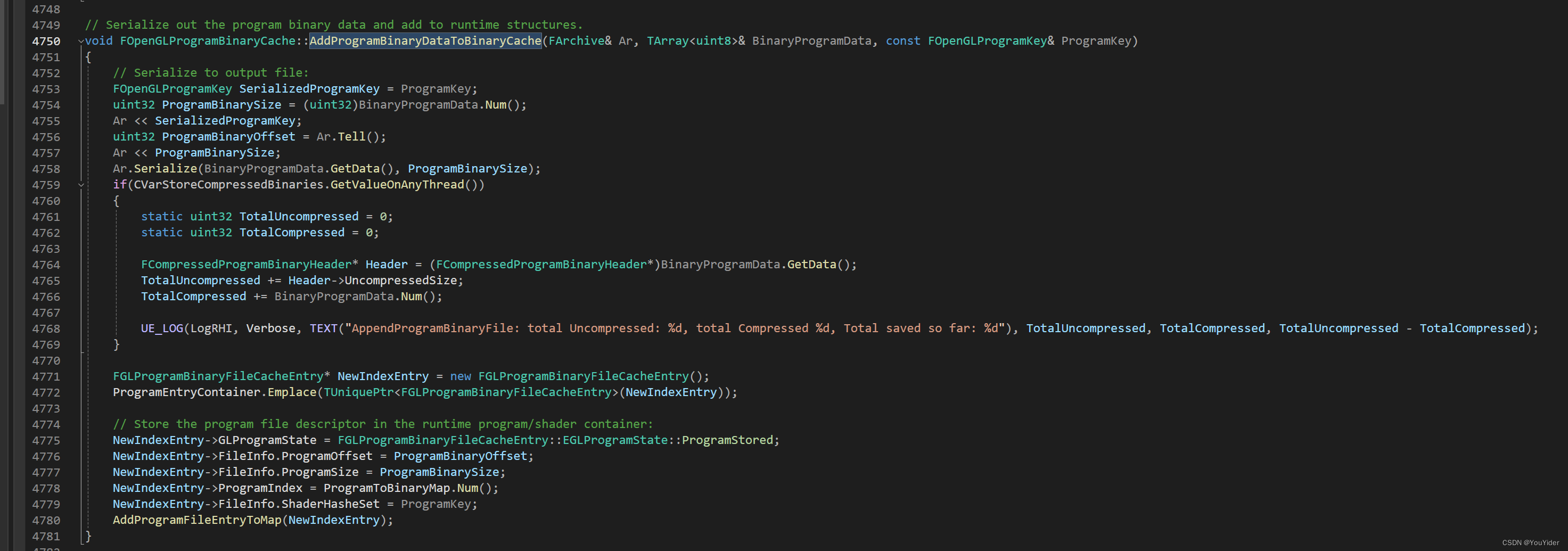Select the highlighted AddProgramBinaryDataToBinaryCache function name
The image size is (1568, 551).
click(425, 41)
